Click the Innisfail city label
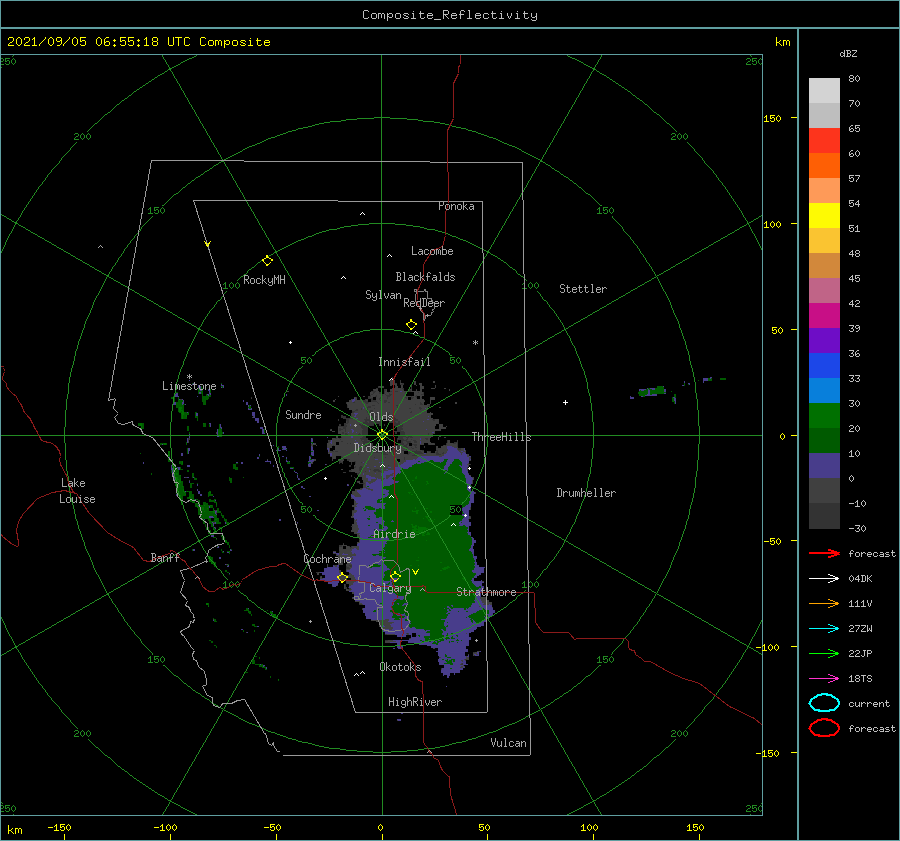The image size is (900, 841). coord(404,362)
